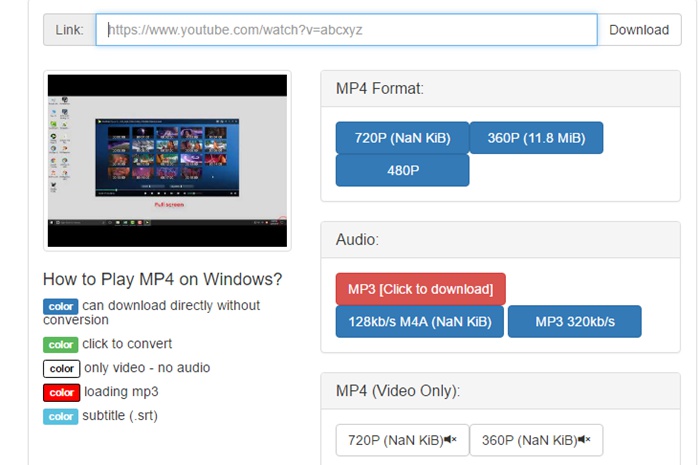Click the 'click to convert' legend text
This screenshot has width=700, height=465.
pos(127,344)
